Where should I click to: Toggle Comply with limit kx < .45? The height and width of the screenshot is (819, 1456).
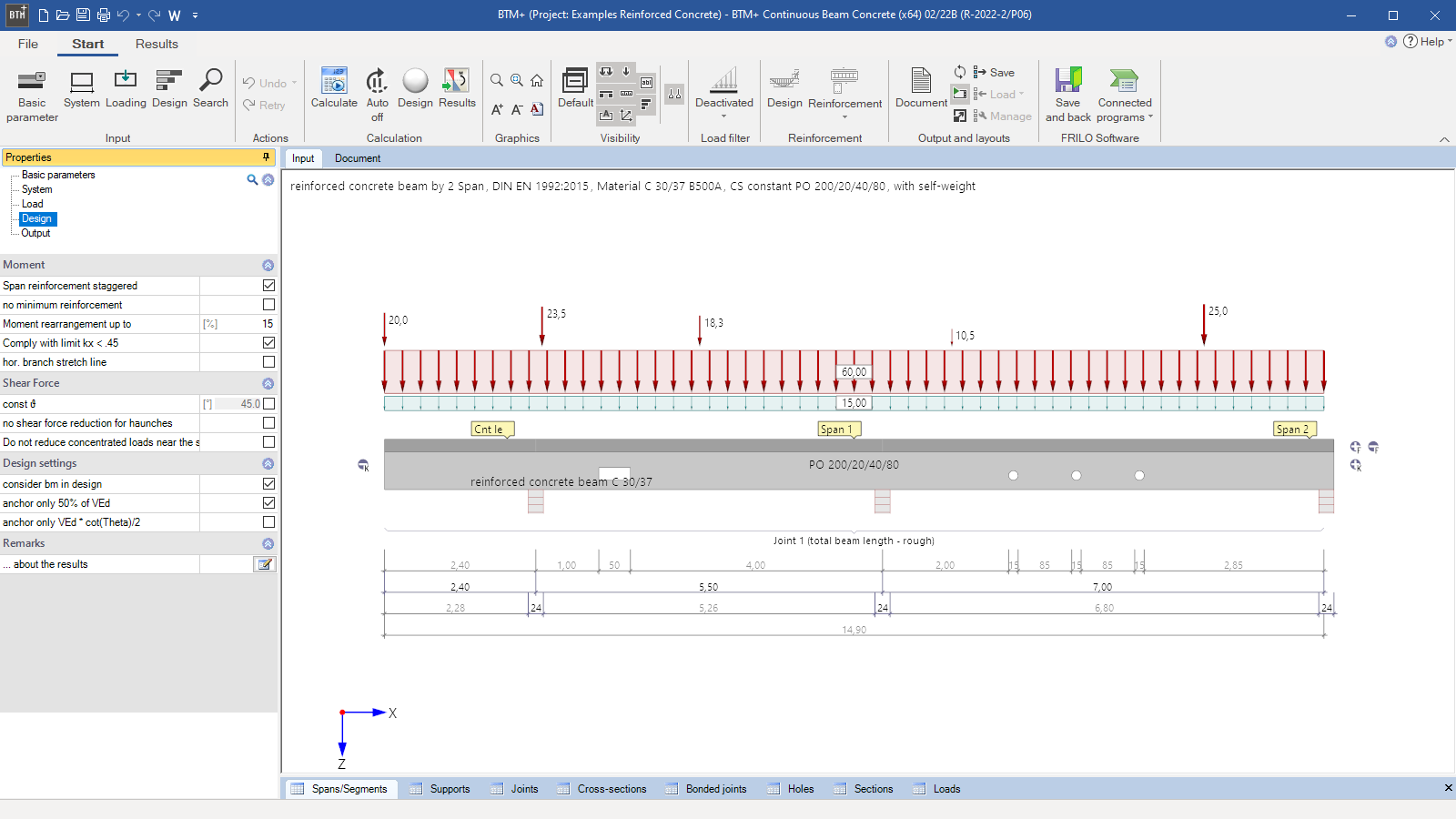coord(268,343)
